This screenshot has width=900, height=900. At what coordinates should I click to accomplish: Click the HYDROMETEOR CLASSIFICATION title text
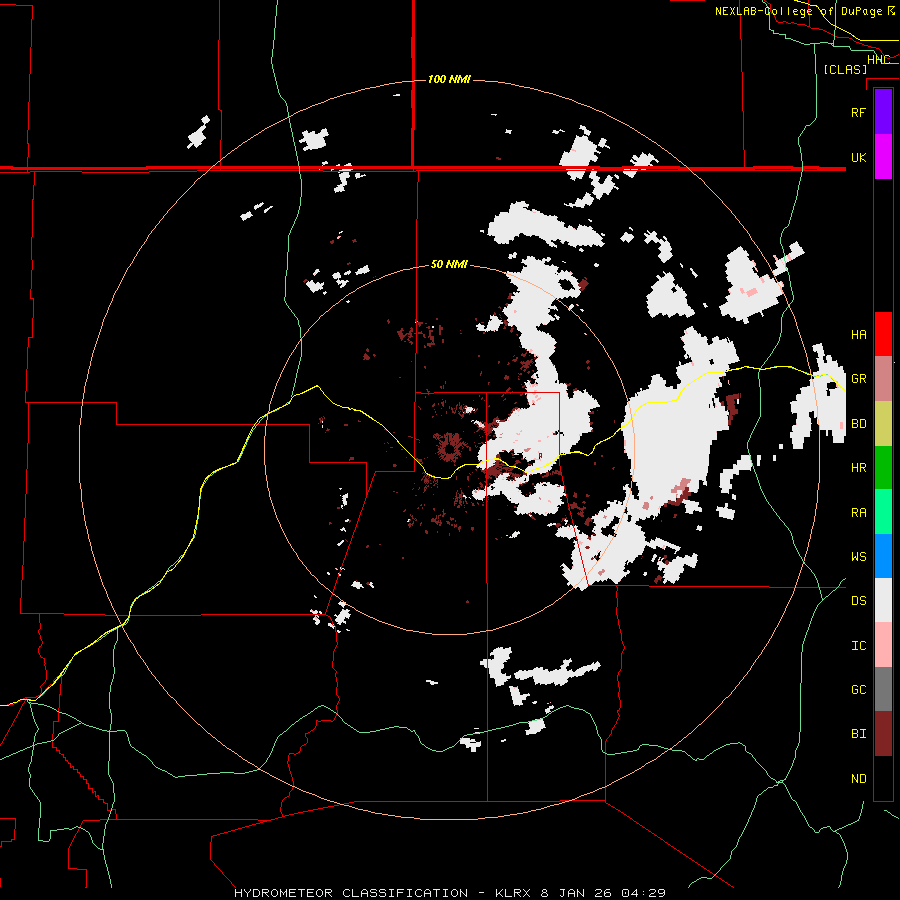(351, 893)
